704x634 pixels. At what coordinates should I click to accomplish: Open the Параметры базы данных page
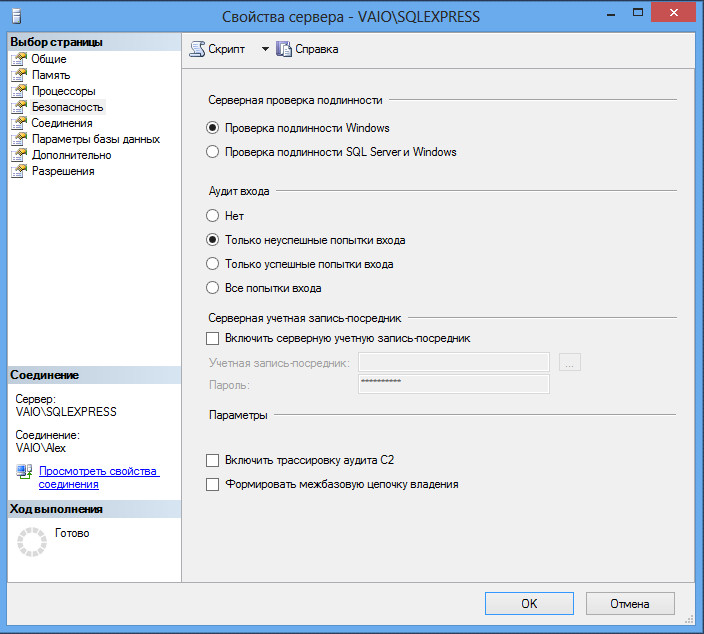96,139
